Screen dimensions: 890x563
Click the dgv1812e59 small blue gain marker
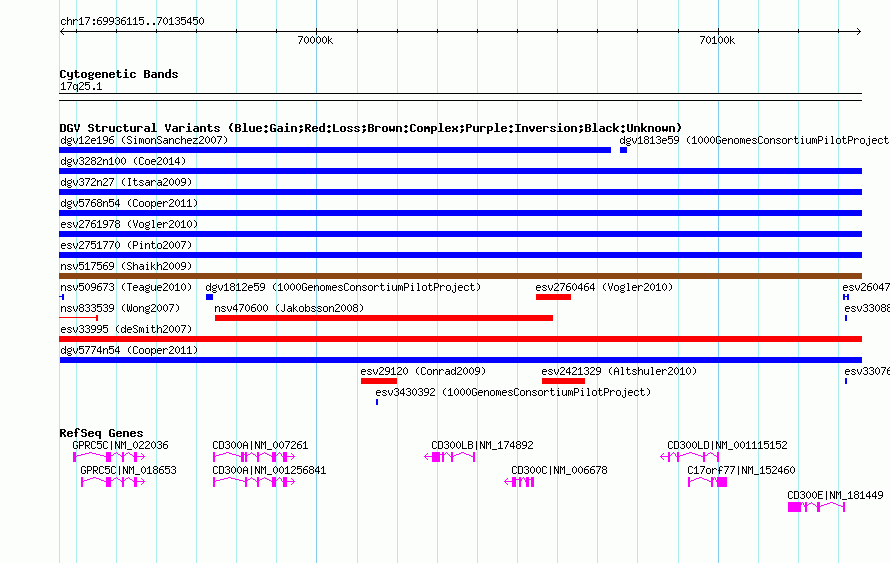tap(209, 297)
